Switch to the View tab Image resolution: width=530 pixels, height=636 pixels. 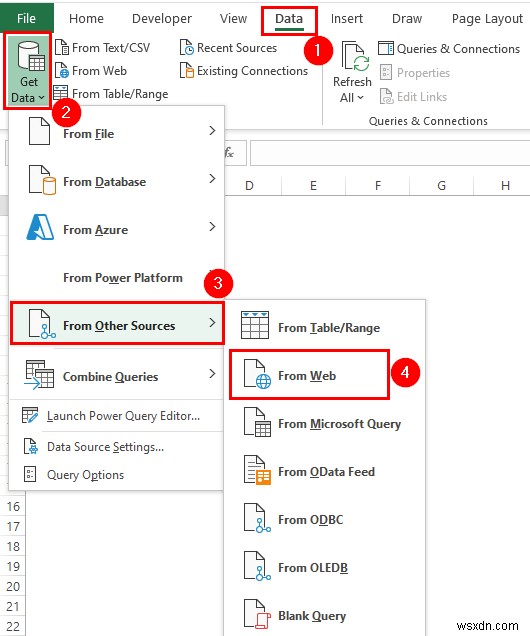(x=233, y=18)
